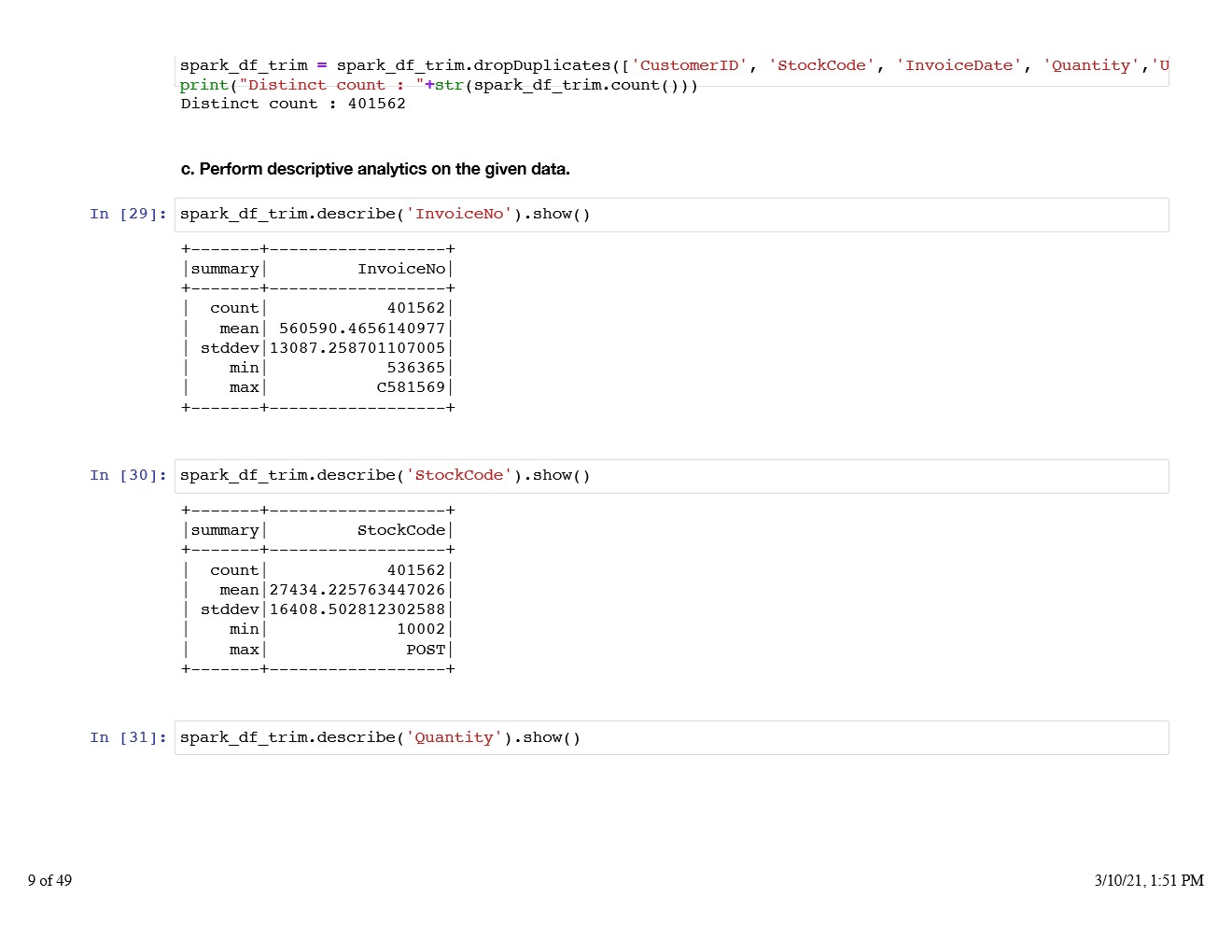Click the '9 of 49' page indicator

(x=49, y=880)
